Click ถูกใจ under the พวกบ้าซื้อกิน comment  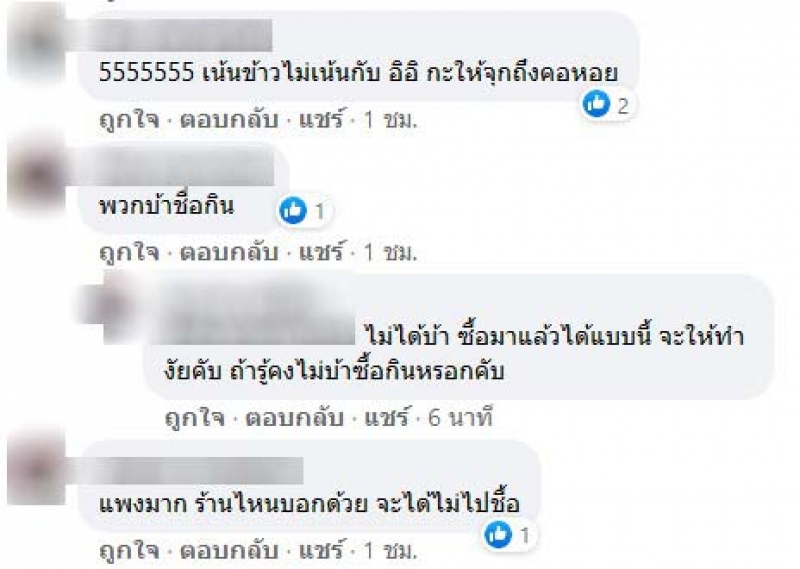(130, 253)
